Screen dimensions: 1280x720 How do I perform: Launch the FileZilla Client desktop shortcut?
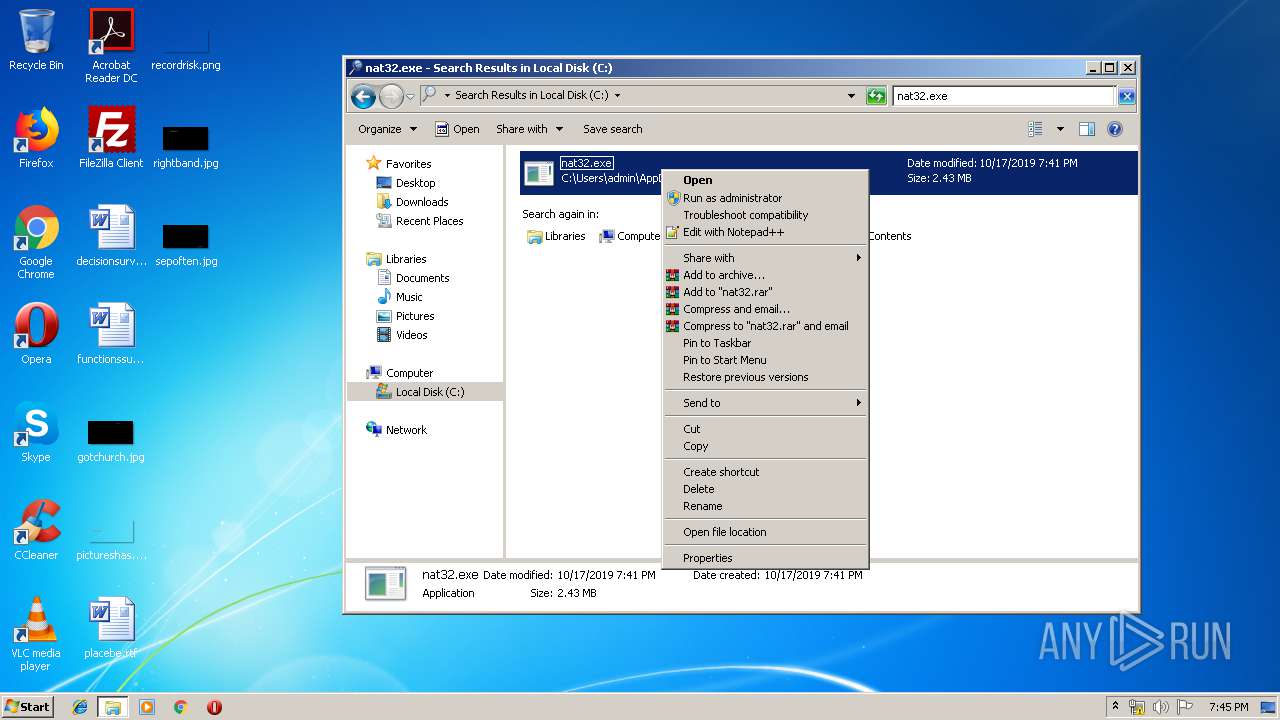111,138
